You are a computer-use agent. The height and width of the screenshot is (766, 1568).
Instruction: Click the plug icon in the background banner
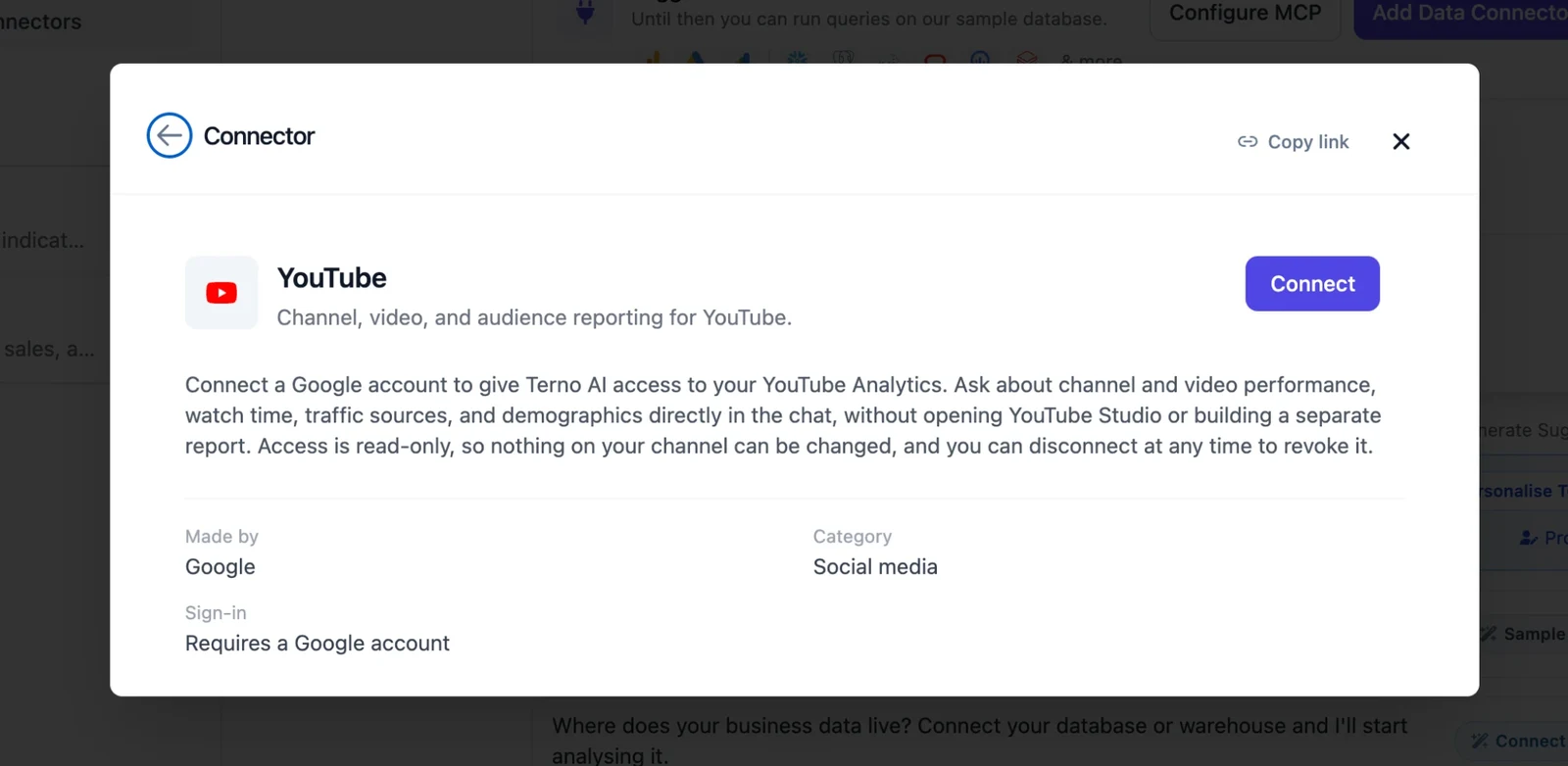585,14
